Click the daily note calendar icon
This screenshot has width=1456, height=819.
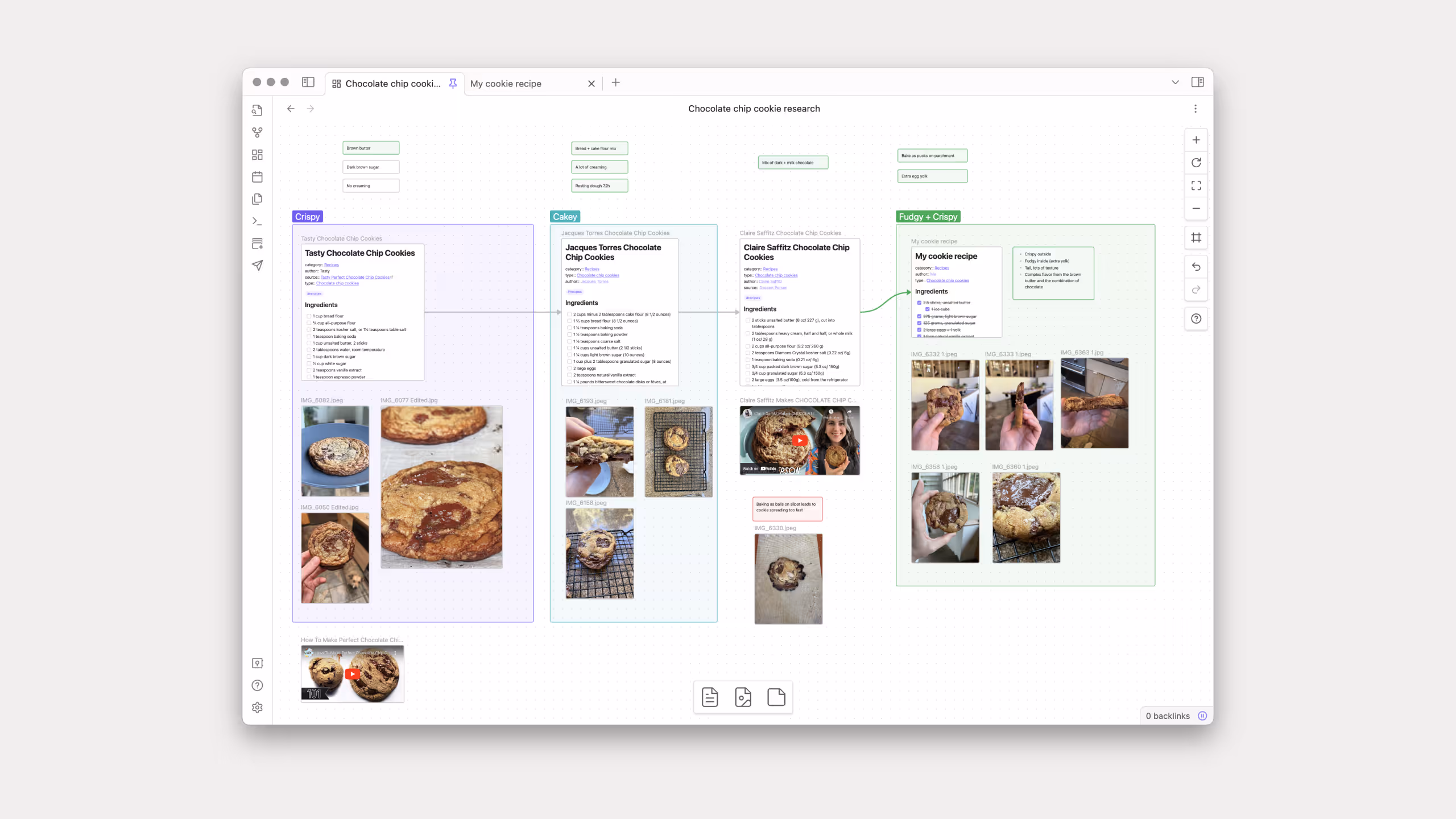[x=257, y=177]
